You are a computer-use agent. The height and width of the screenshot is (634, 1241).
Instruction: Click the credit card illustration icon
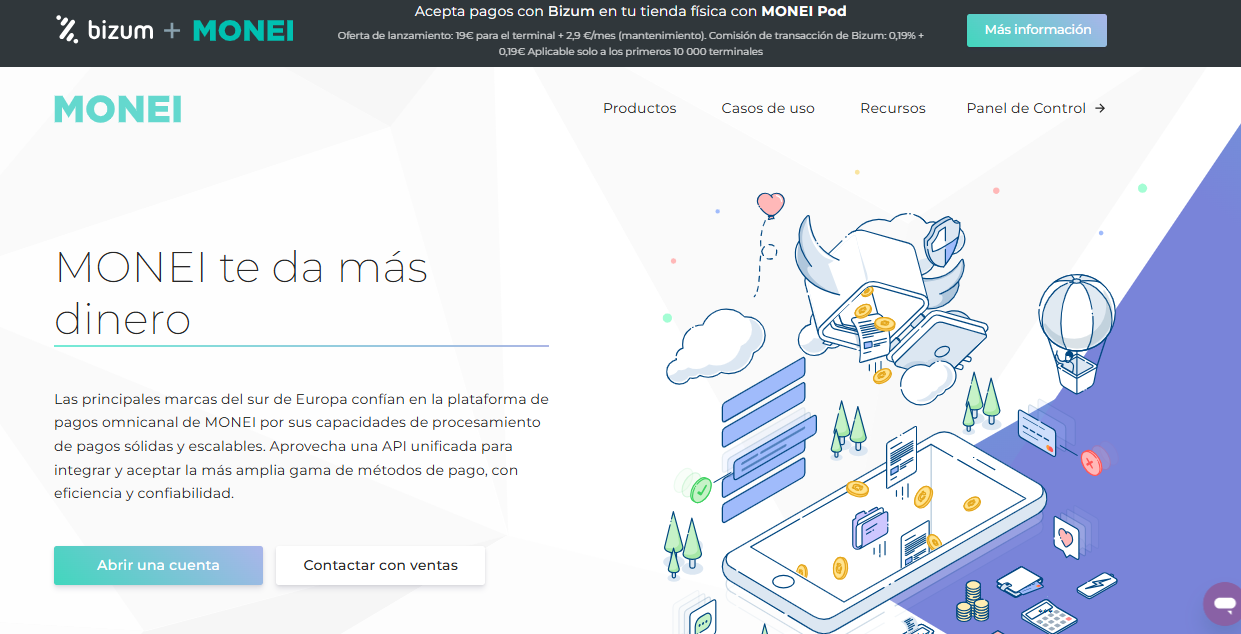[x=1037, y=433]
